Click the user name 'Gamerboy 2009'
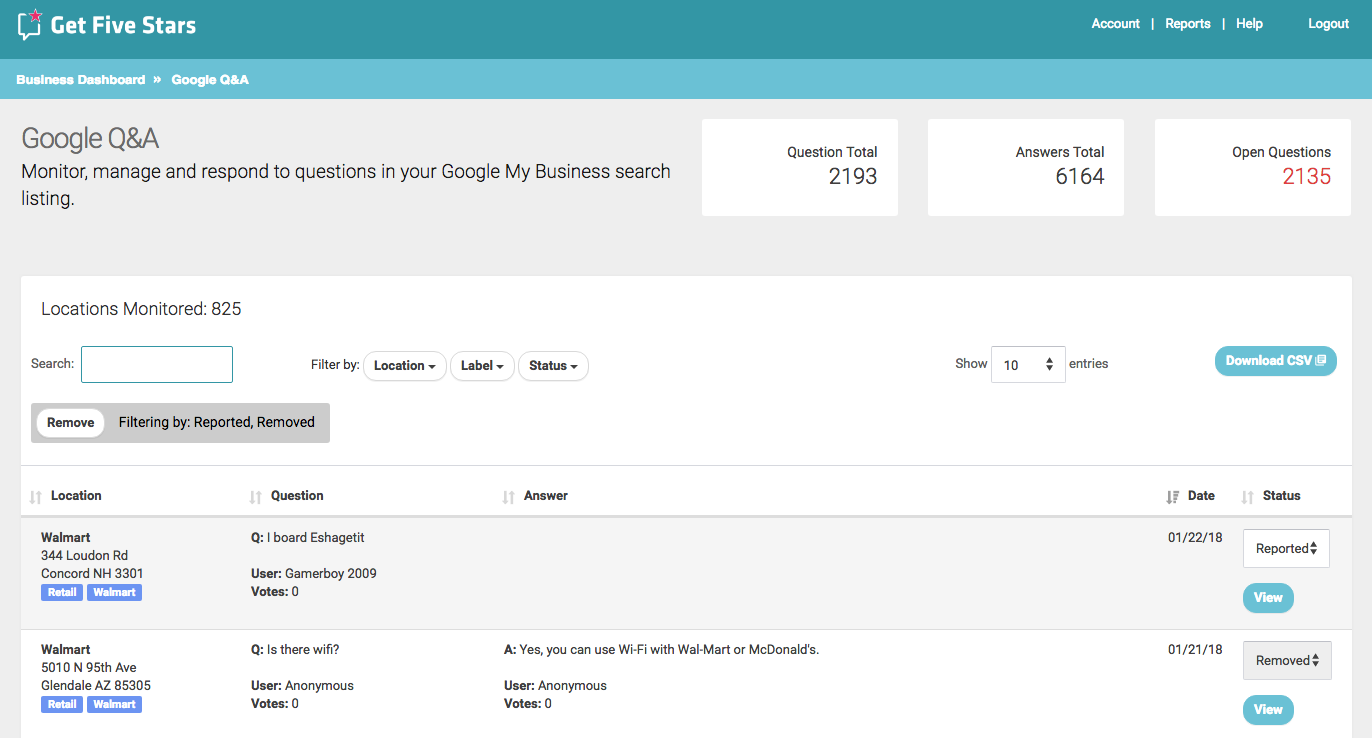Screen dimensions: 1372x738 pos(331,574)
